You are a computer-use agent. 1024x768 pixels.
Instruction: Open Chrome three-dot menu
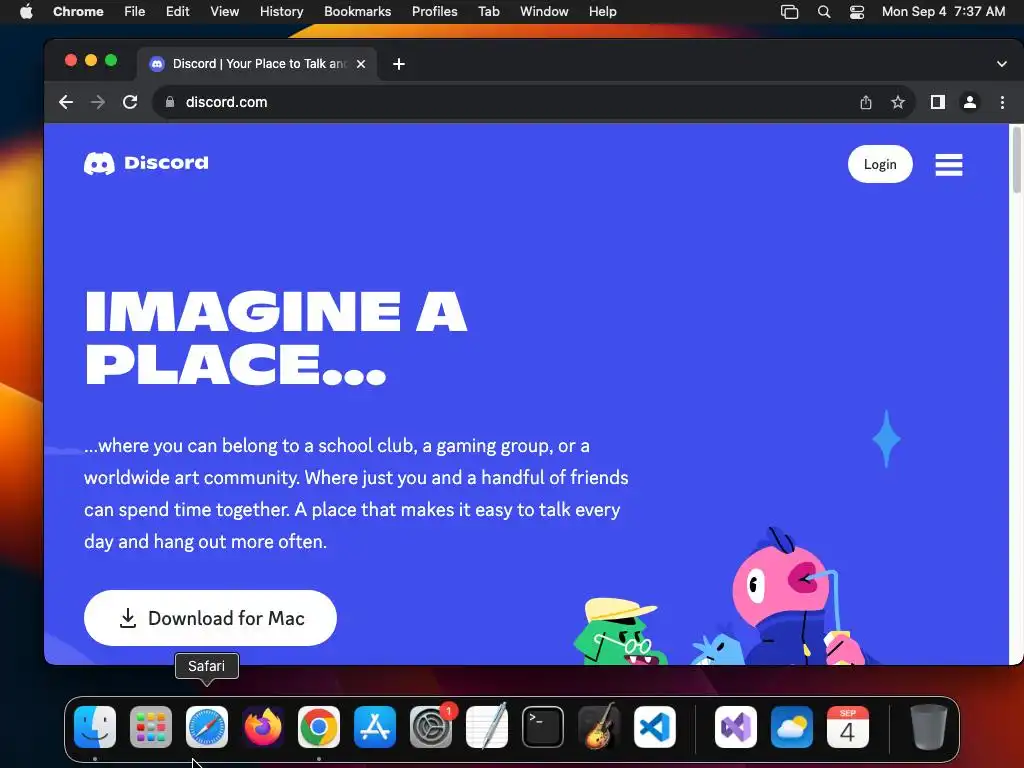click(1002, 102)
